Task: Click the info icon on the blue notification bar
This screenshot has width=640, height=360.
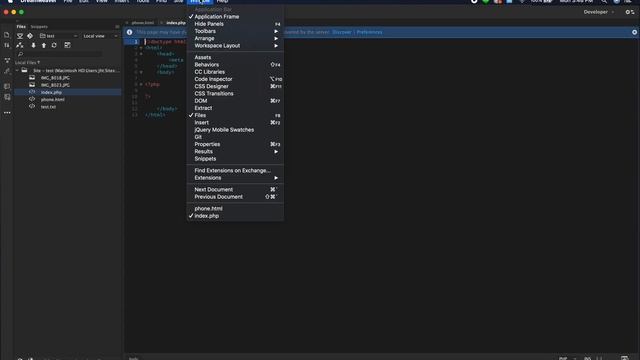Action: 129,32
